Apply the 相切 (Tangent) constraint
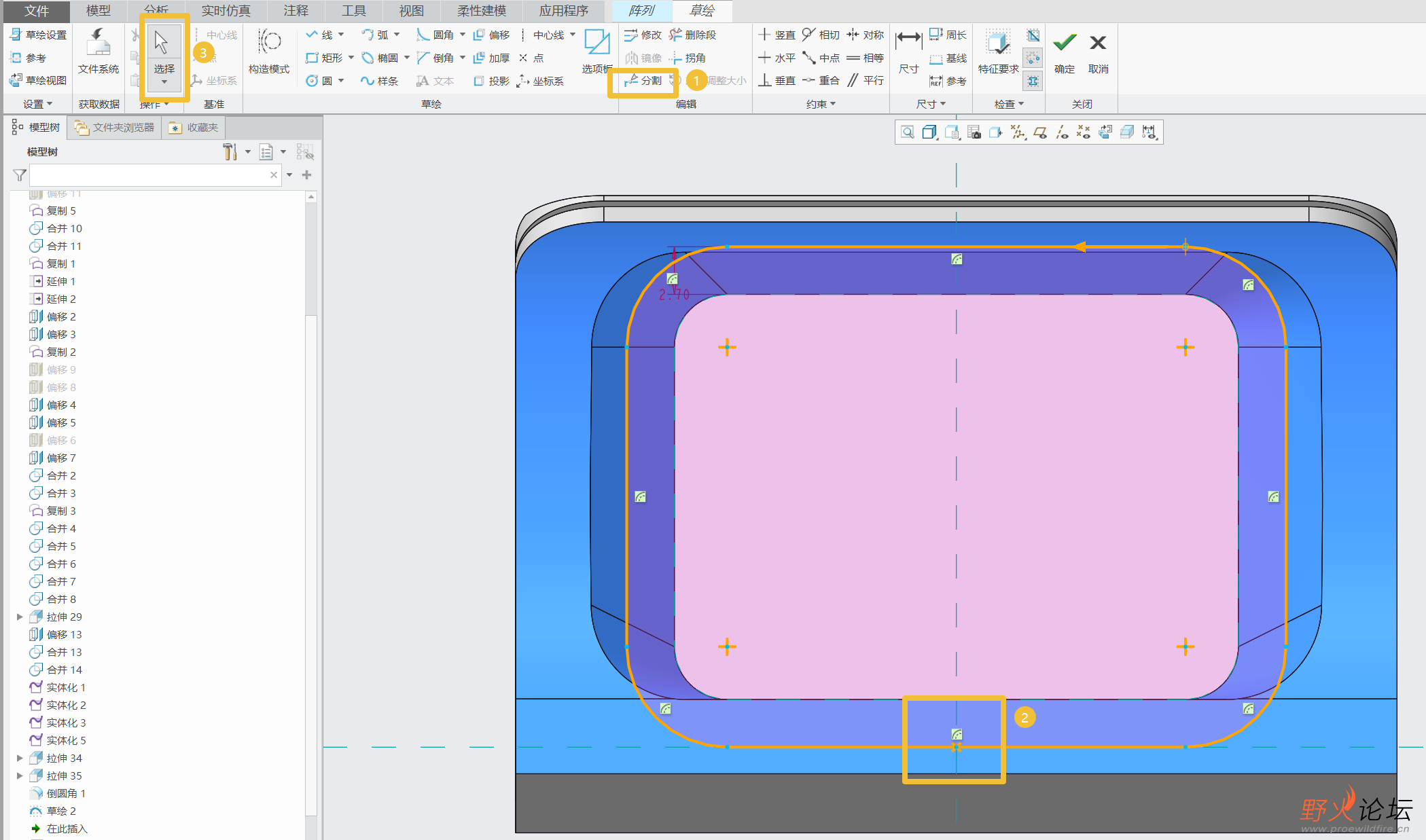The width and height of the screenshot is (1426, 840). point(821,35)
